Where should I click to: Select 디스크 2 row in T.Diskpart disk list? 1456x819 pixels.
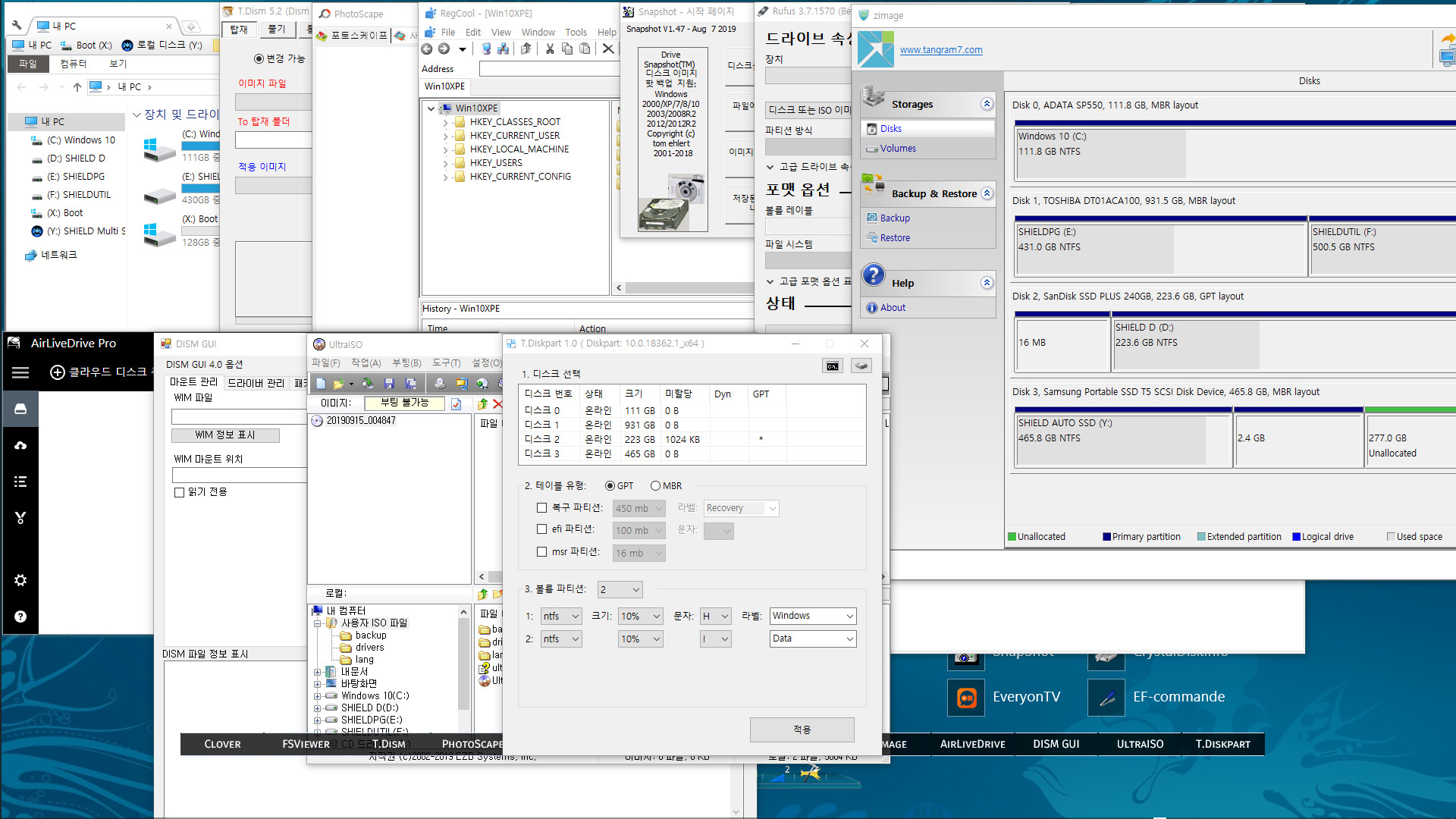pos(692,440)
